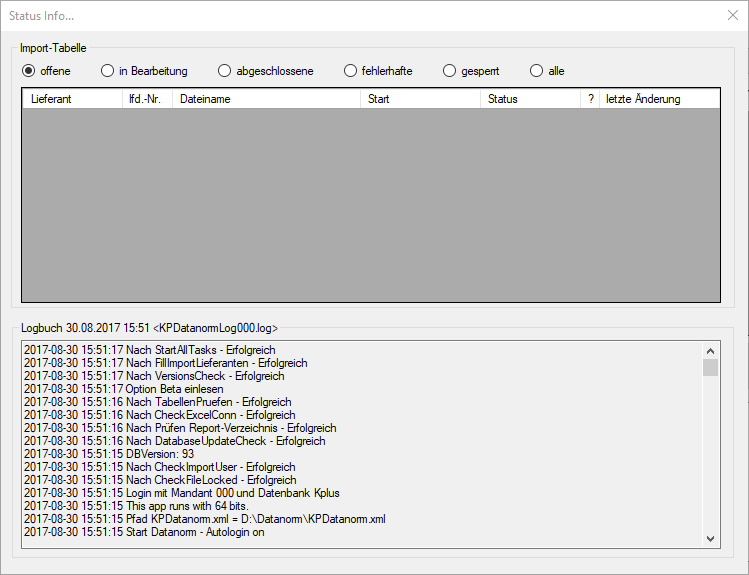Close the Status Info window
The width and height of the screenshot is (749, 575).
click(733, 15)
